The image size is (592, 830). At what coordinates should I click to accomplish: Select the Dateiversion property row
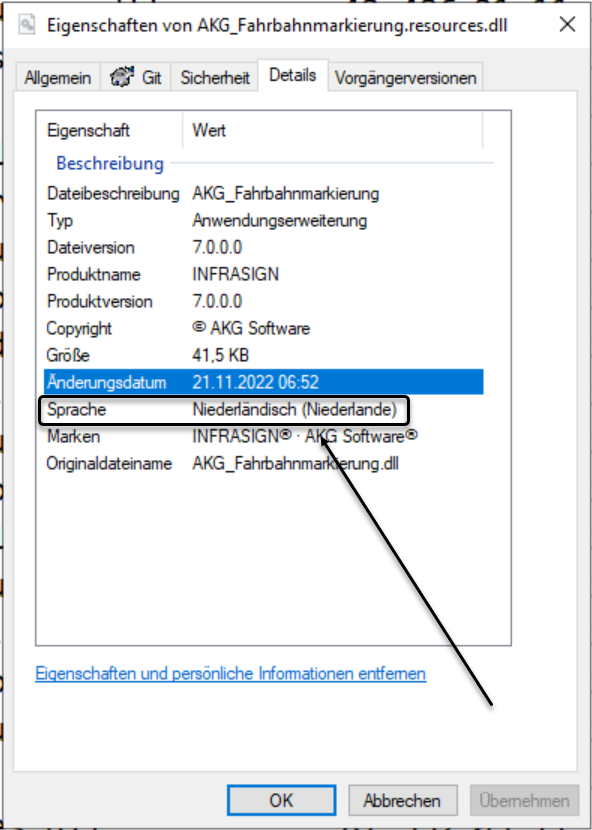(264, 247)
